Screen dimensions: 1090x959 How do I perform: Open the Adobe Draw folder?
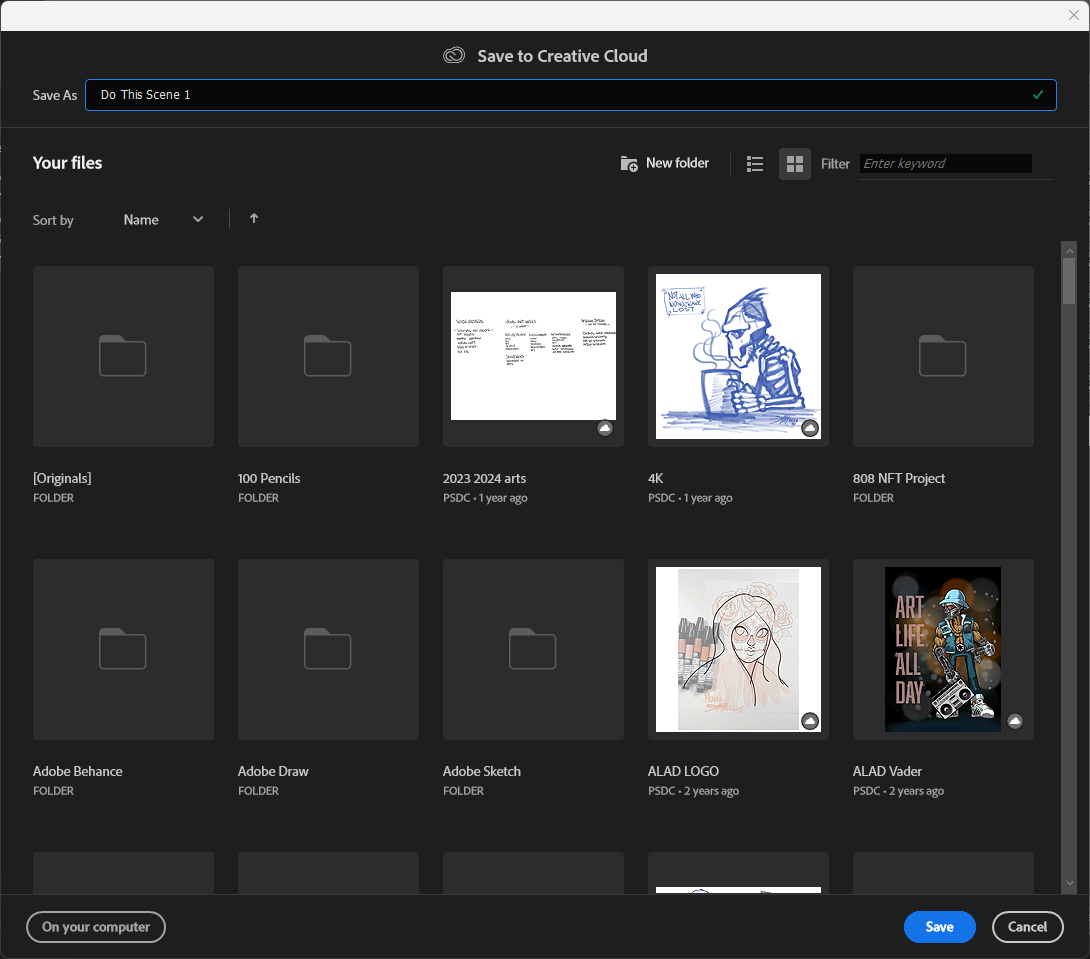(x=328, y=649)
